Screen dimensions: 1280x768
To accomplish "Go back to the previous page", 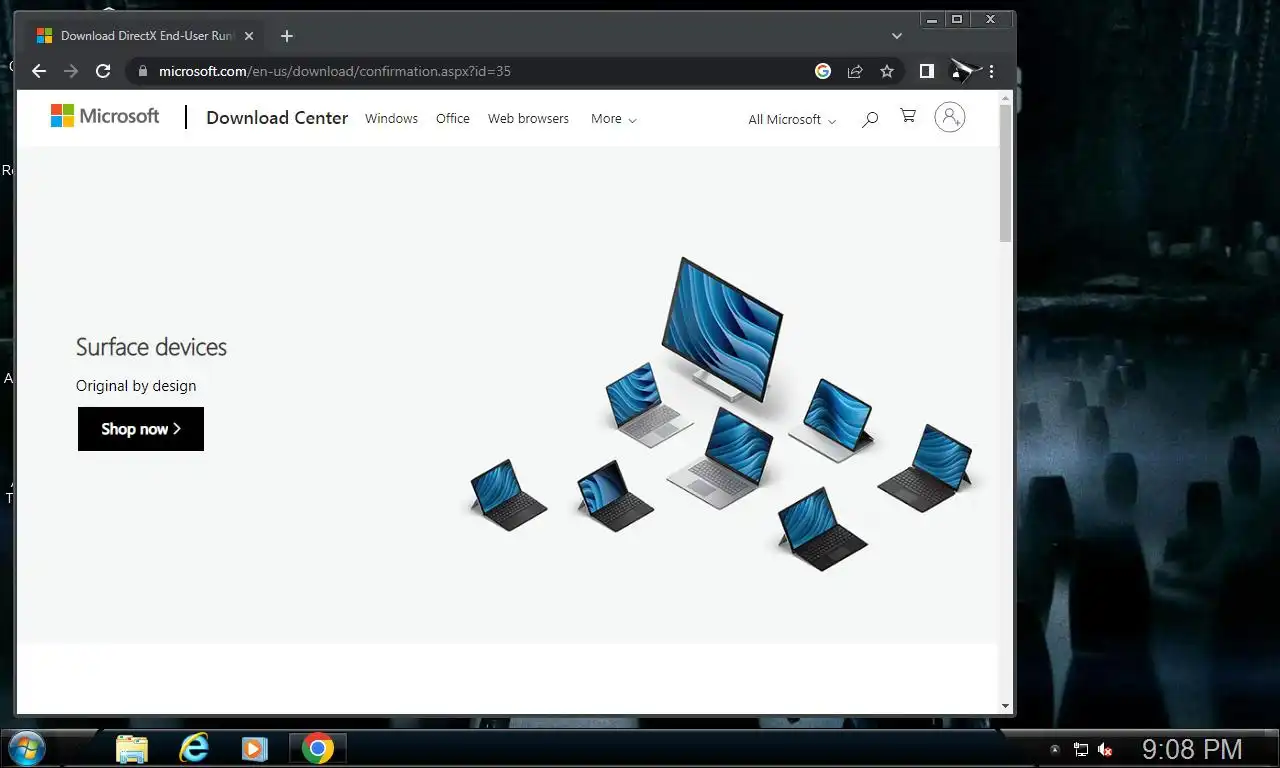I will point(39,71).
